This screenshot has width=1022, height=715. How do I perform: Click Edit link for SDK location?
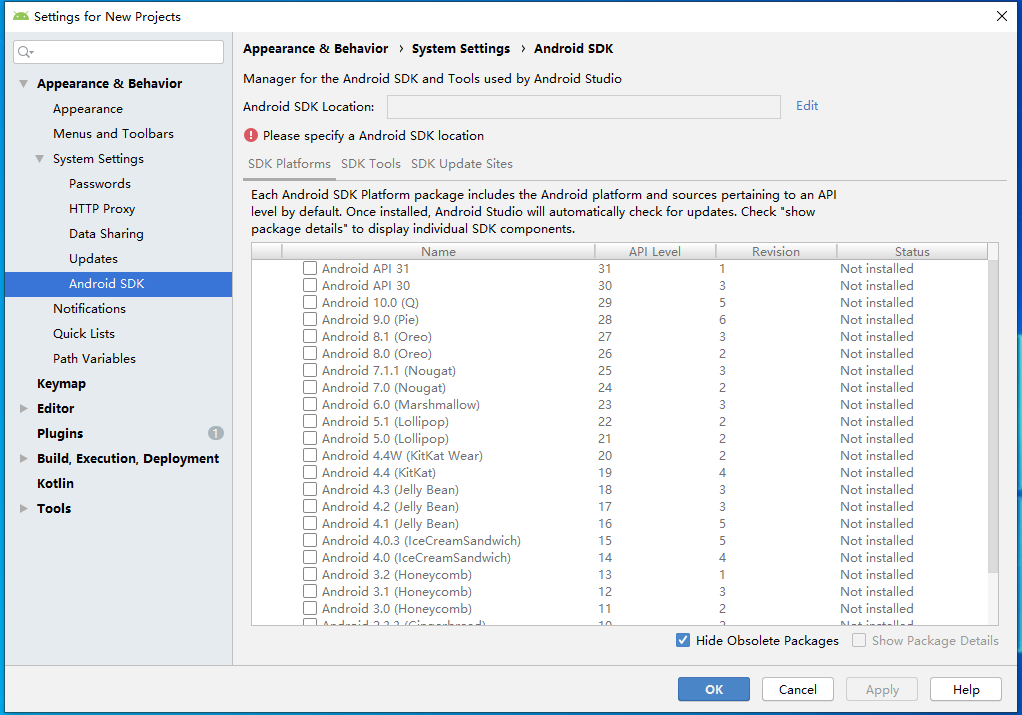[807, 106]
